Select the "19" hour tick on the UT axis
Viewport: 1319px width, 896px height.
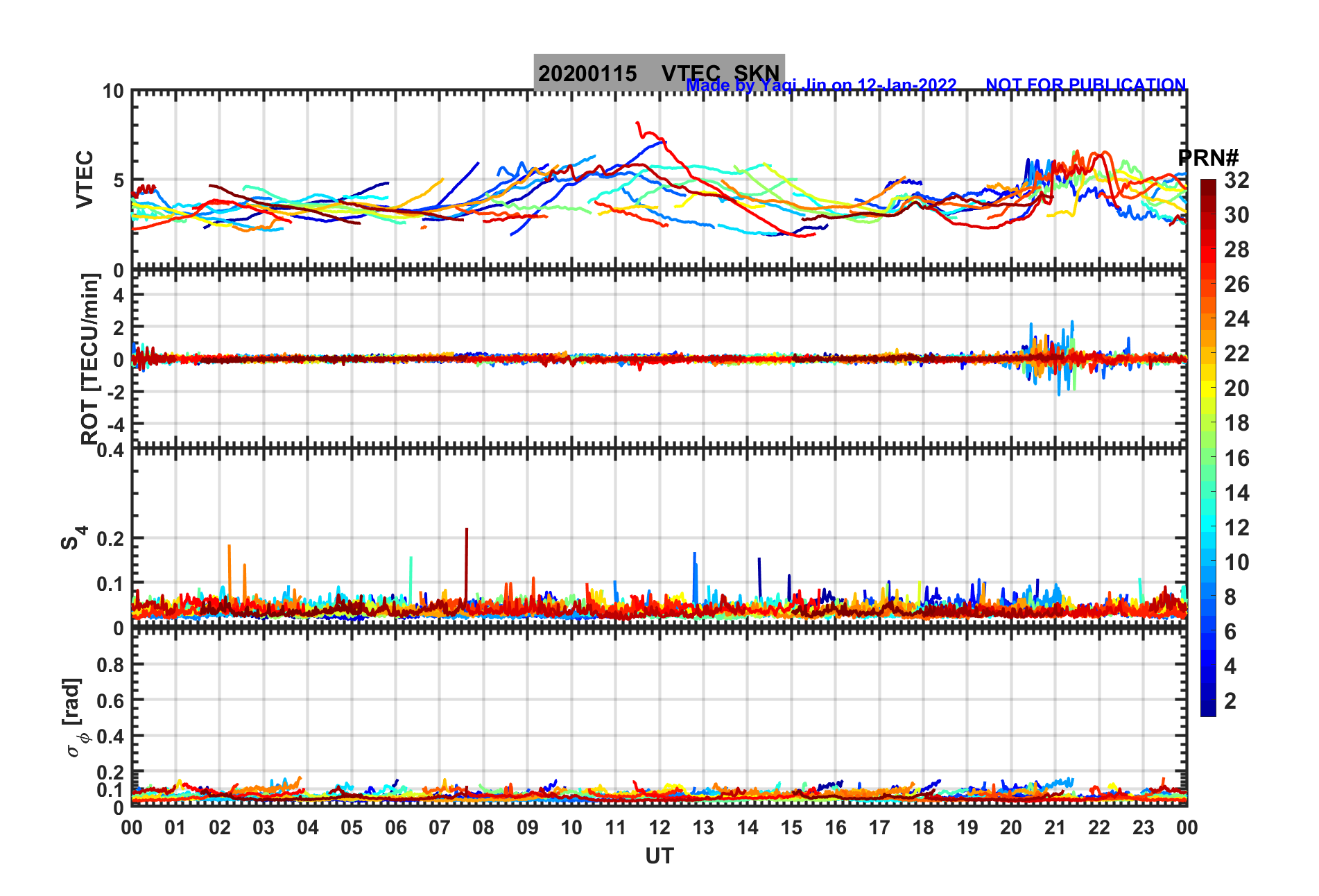pos(967,827)
